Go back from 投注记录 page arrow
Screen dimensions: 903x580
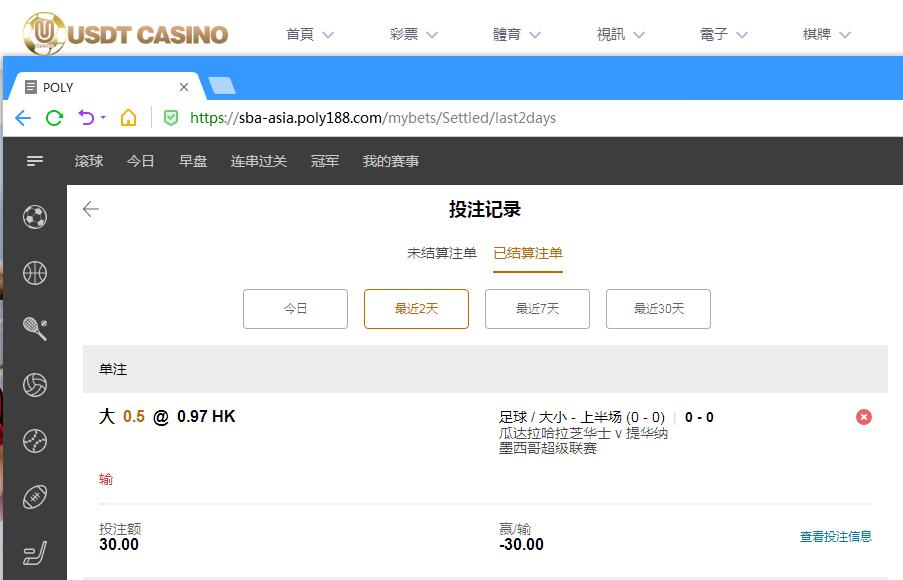click(x=91, y=209)
